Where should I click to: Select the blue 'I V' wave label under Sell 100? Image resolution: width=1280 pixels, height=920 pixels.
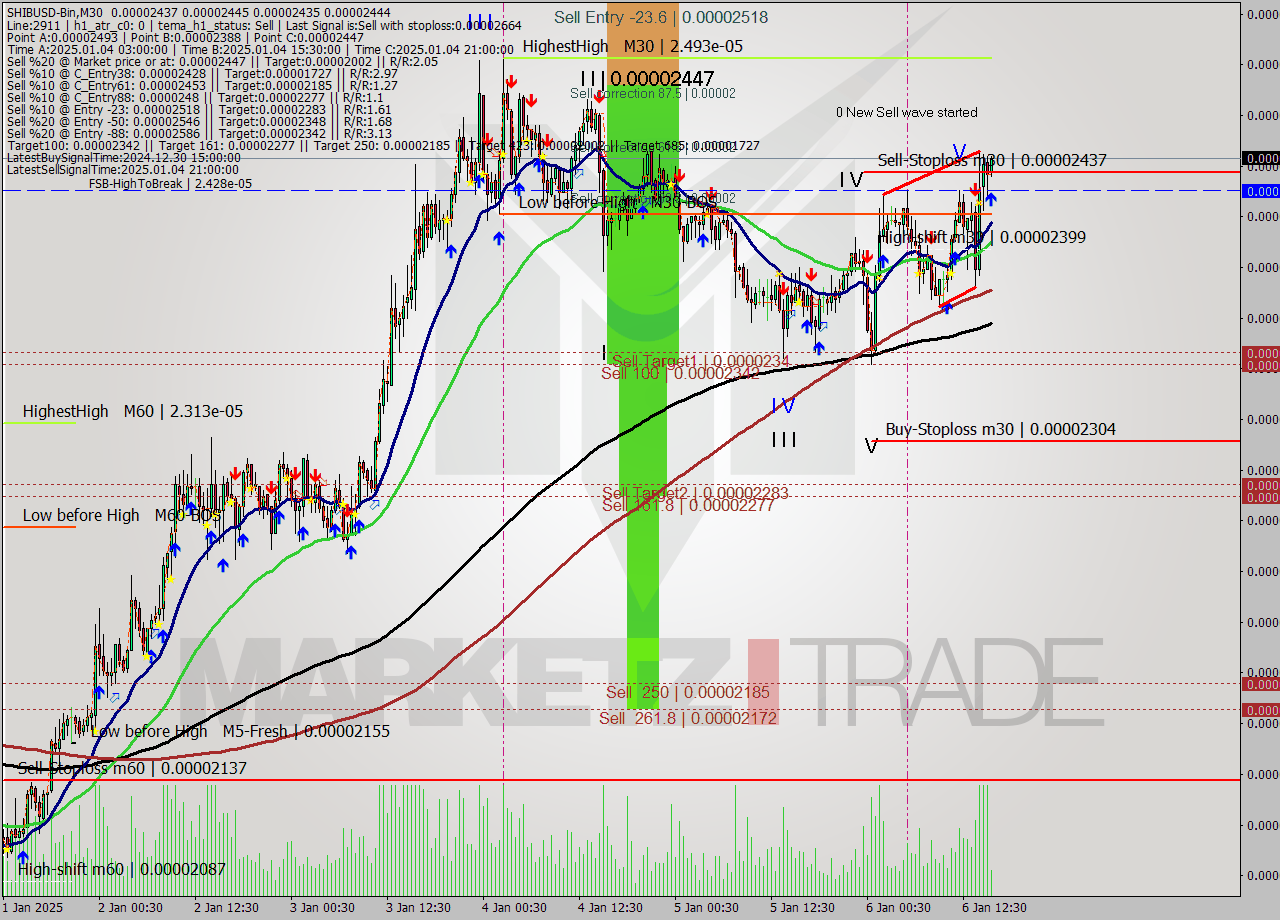tap(783, 405)
